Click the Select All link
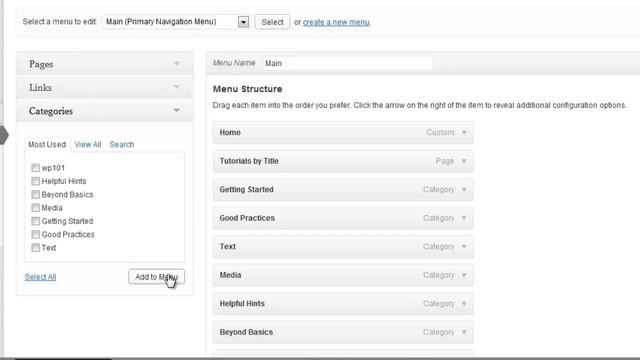 pyautogui.click(x=40, y=277)
